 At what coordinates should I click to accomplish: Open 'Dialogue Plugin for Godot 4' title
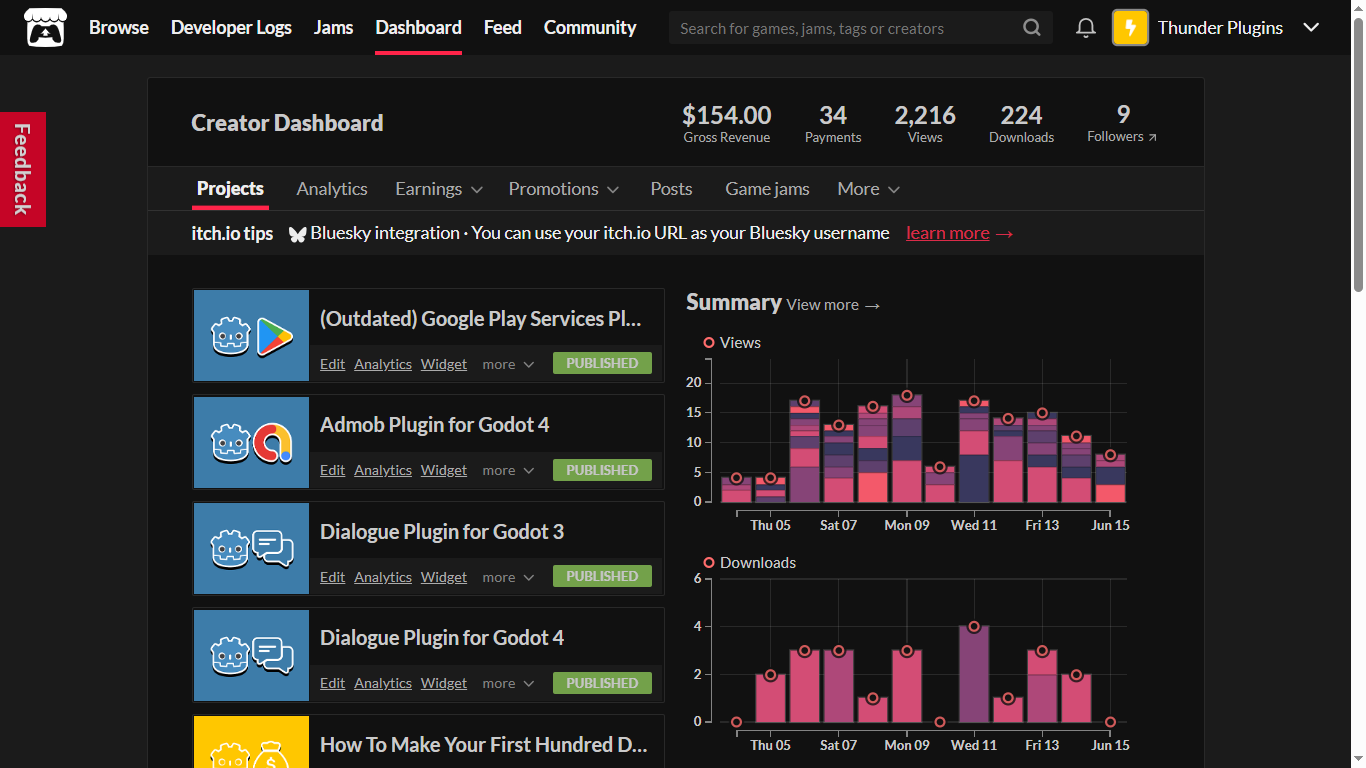point(442,638)
